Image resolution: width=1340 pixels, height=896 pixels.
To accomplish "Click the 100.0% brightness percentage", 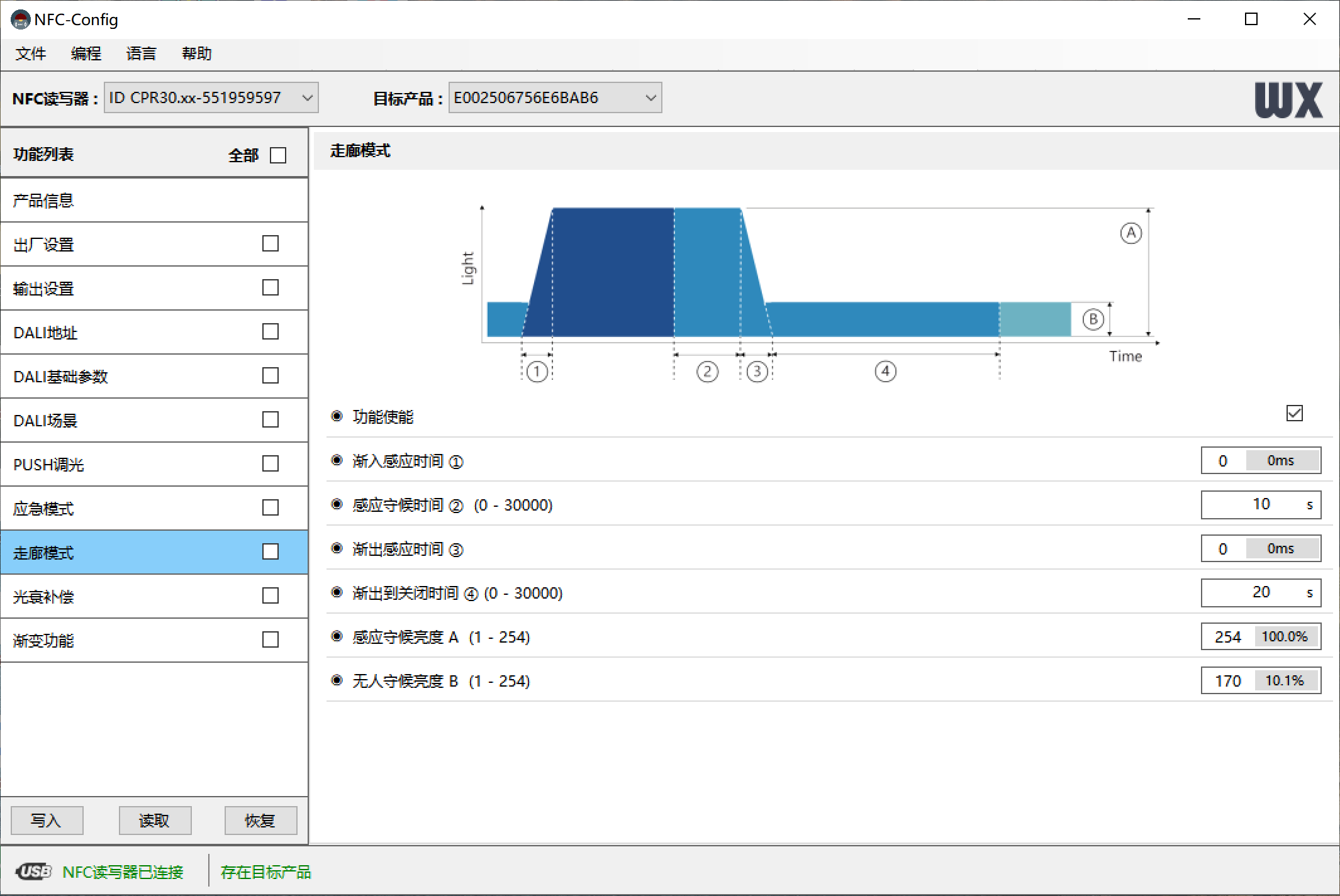I will click(x=1285, y=636).
